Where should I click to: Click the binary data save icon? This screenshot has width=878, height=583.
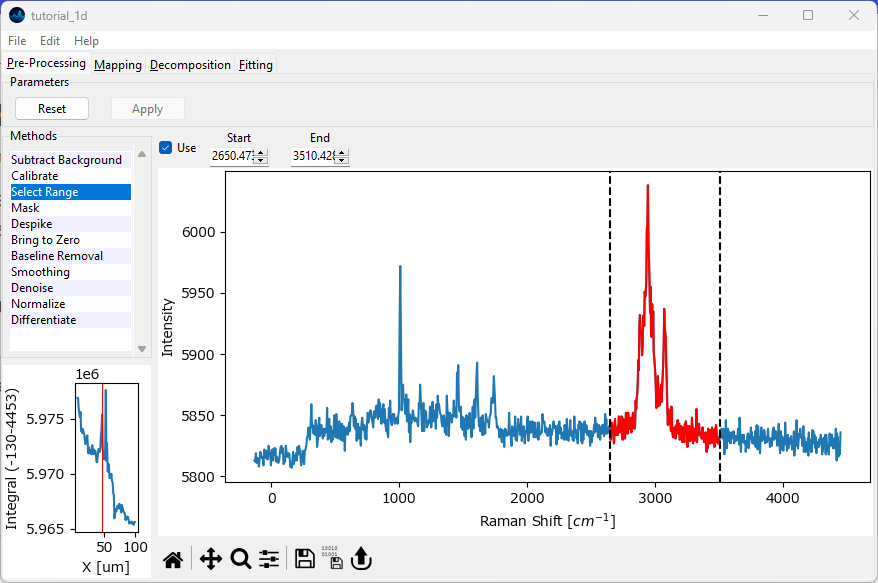pos(334,559)
